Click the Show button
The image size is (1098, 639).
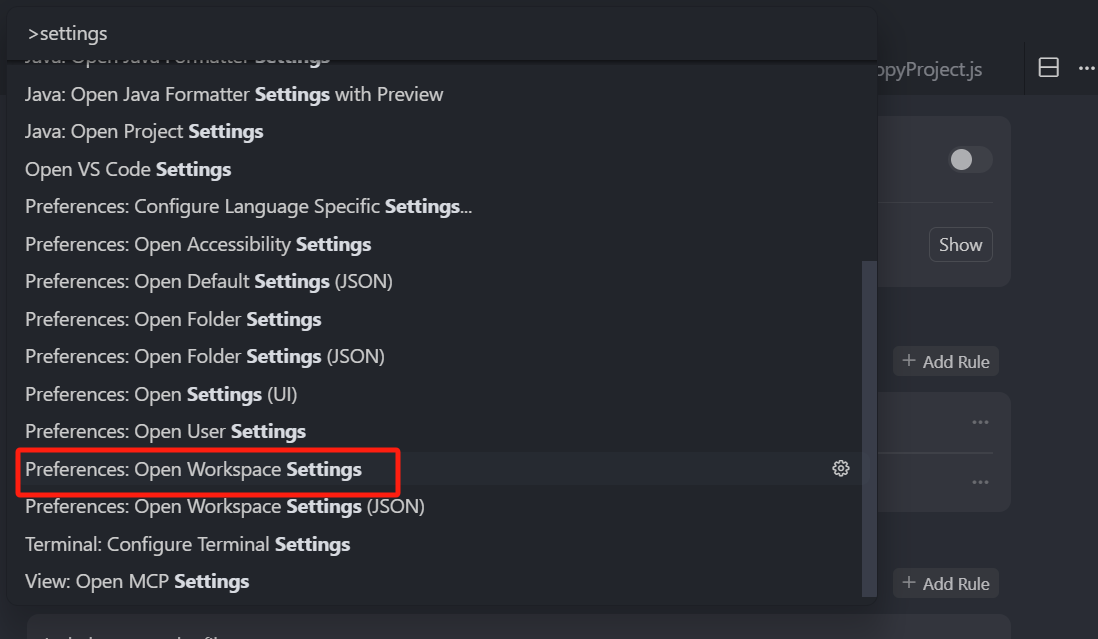point(960,244)
